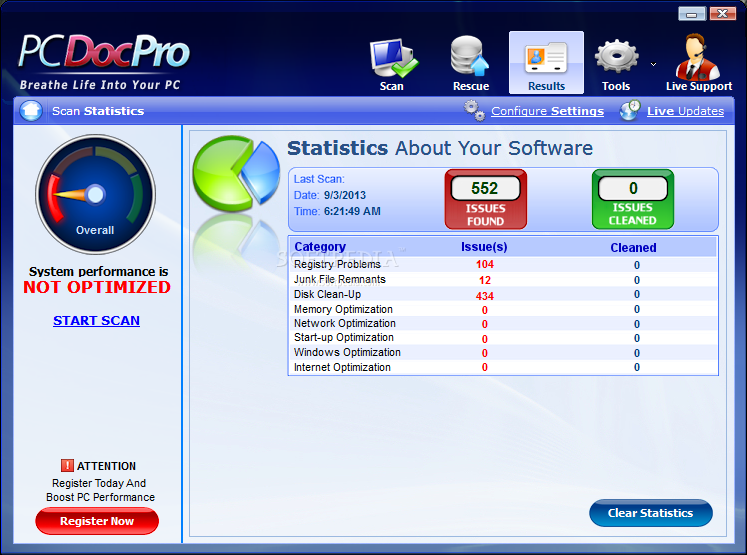Click the Issue(s) column header
The width and height of the screenshot is (747, 555).
pos(484,247)
